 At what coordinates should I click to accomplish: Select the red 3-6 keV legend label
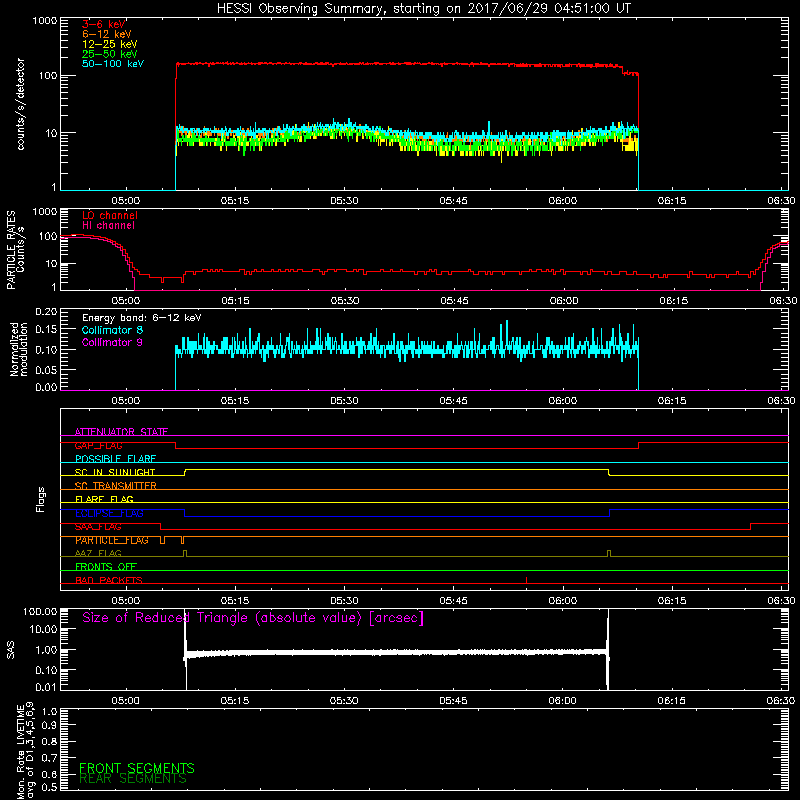103,24
